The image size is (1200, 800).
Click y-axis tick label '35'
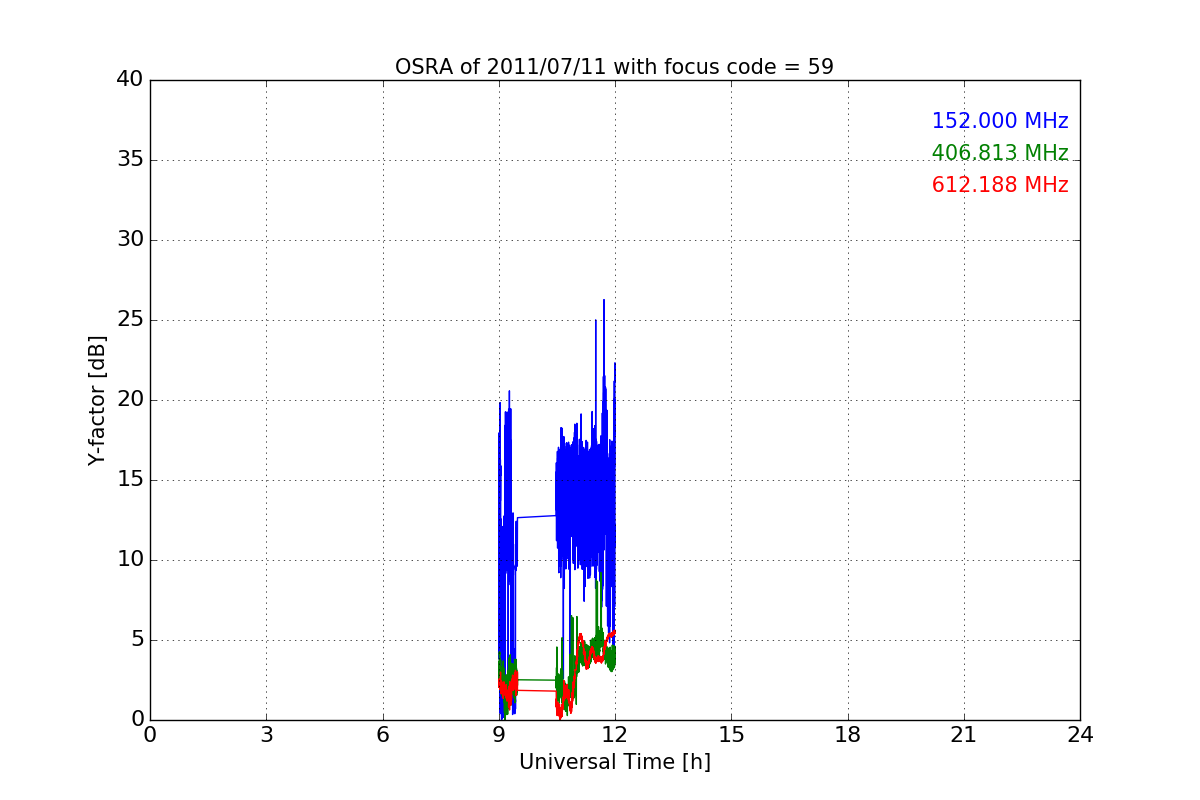coord(129,160)
